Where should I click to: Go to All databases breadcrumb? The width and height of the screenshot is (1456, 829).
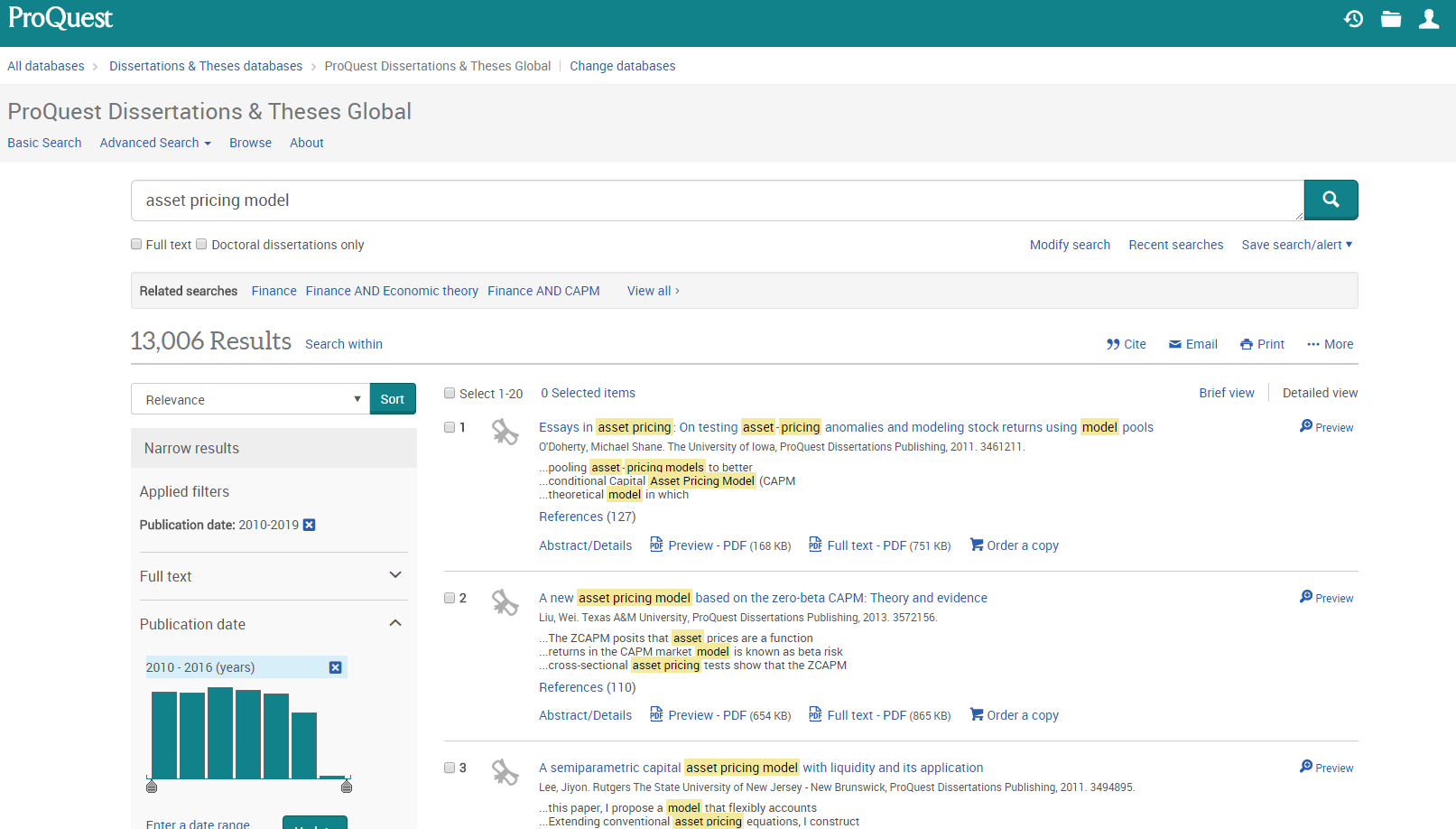click(x=46, y=66)
